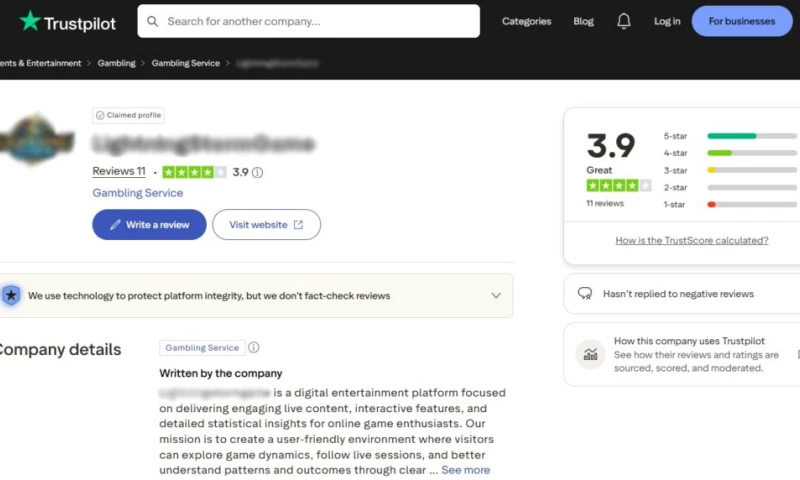The image size is (800, 480).
Task: Click the star rating beside Reviews 11
Action: coord(194,172)
